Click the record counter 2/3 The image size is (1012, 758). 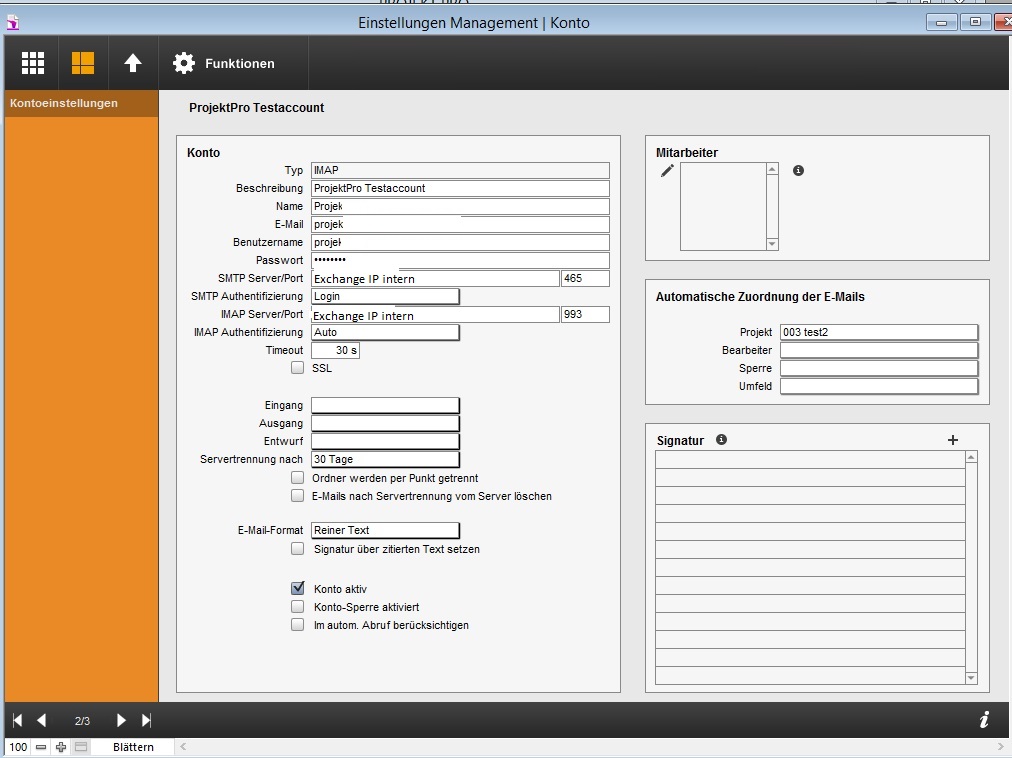coord(82,721)
